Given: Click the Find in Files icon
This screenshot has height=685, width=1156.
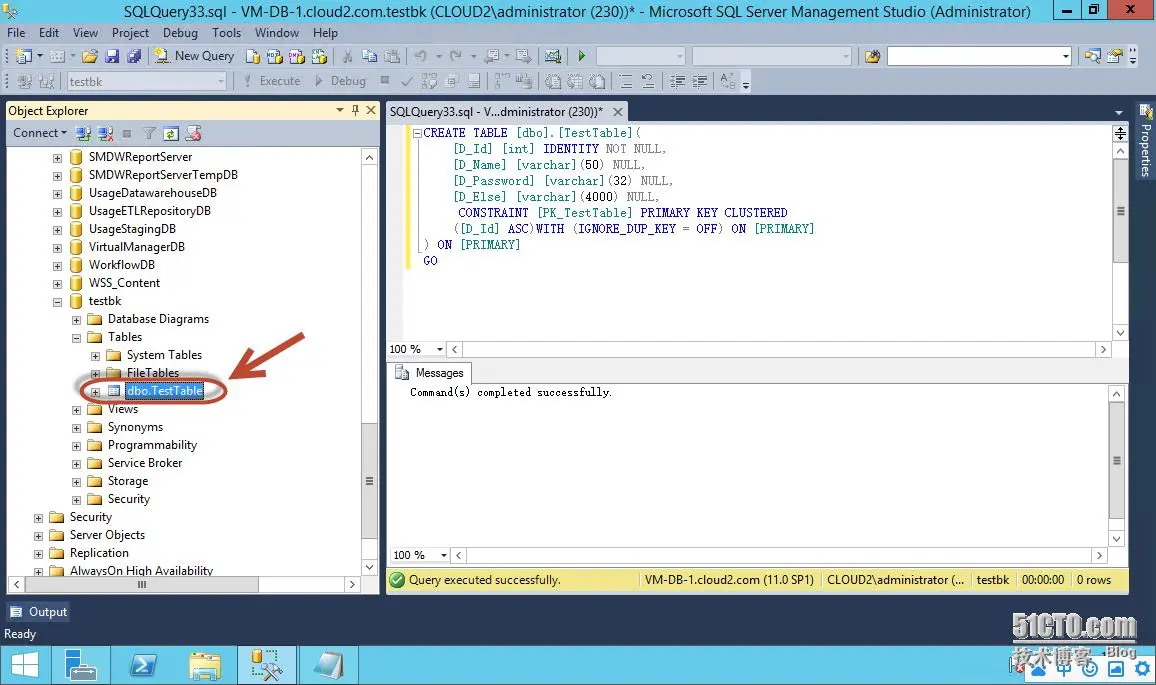Looking at the screenshot, I should [x=872, y=56].
